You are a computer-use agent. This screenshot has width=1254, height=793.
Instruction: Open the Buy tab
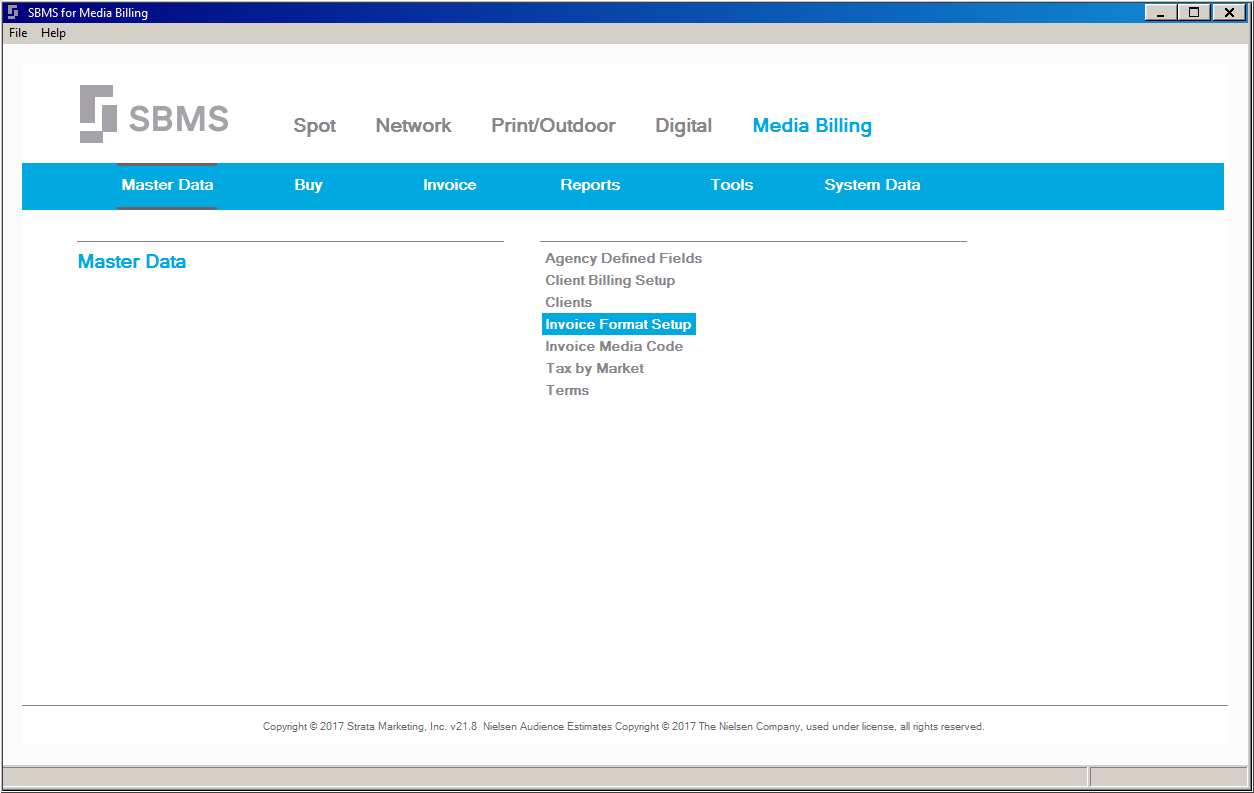pos(308,185)
